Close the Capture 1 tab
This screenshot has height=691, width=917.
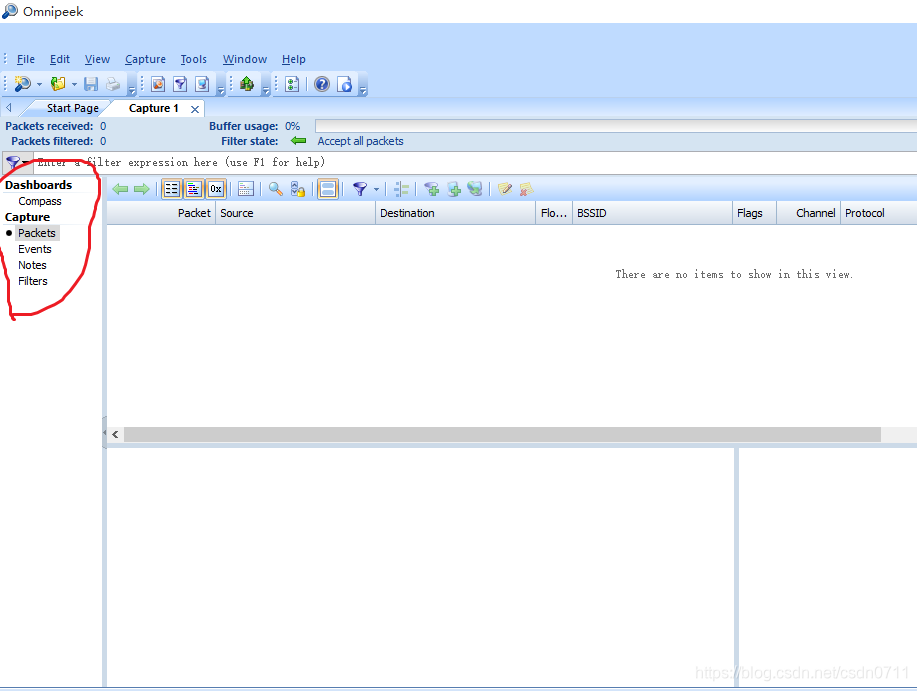point(195,109)
